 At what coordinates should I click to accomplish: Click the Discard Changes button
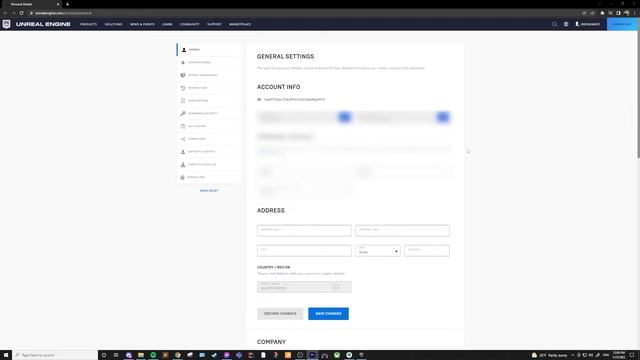click(x=280, y=313)
